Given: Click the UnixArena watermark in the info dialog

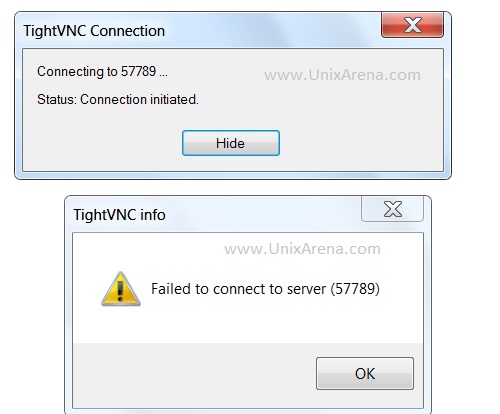Looking at the screenshot, I should (302, 249).
